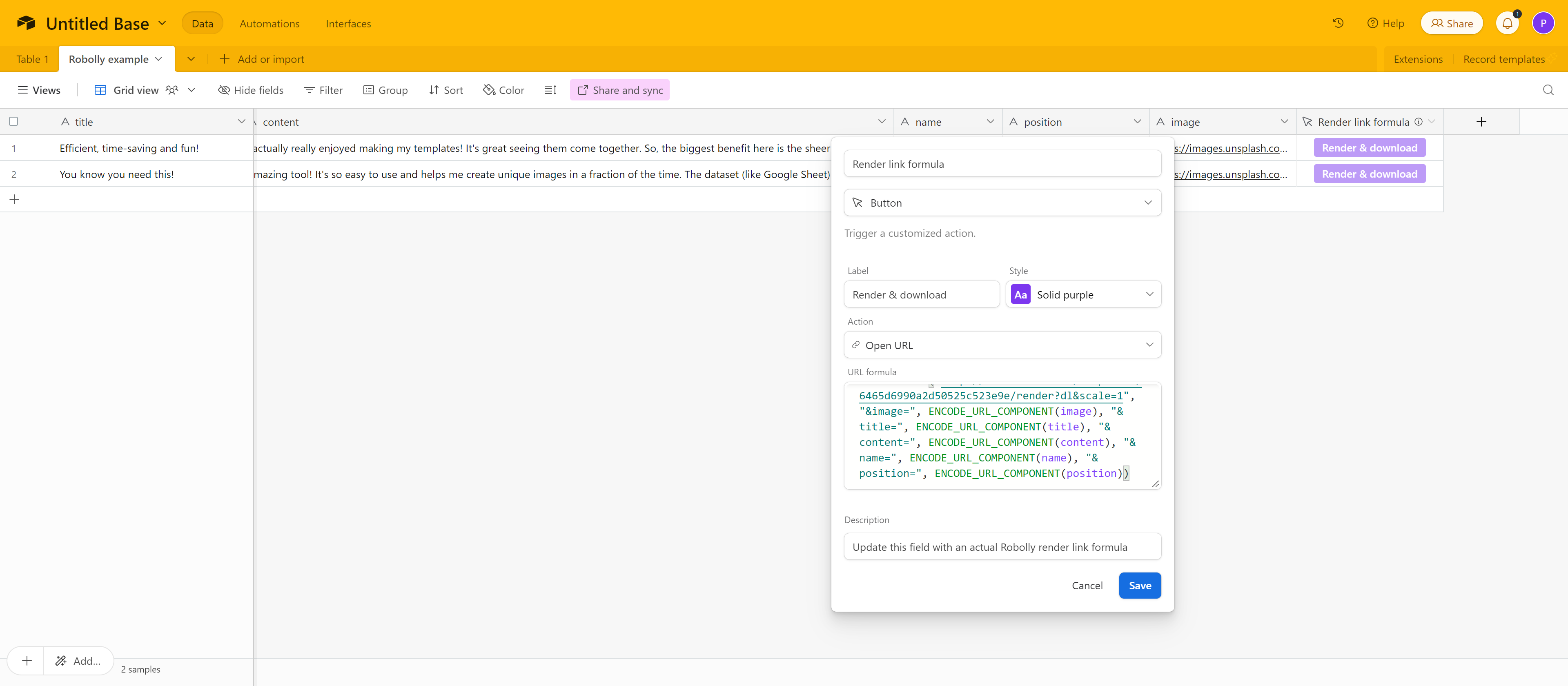1568x686 pixels.
Task: Click Render & download button in row 2
Action: pyautogui.click(x=1370, y=174)
